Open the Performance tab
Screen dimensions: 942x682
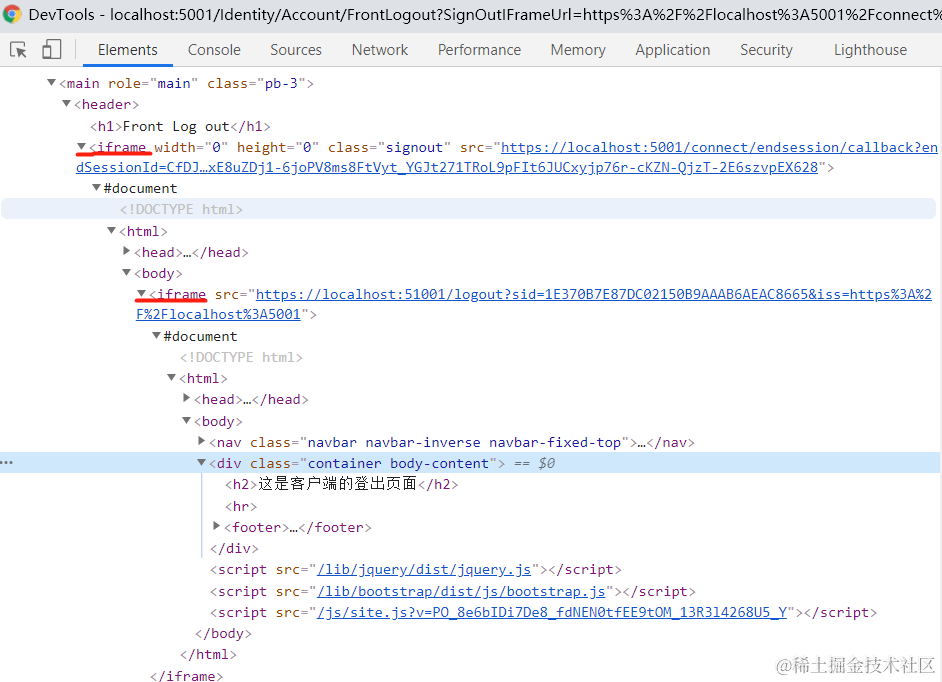(x=479, y=50)
